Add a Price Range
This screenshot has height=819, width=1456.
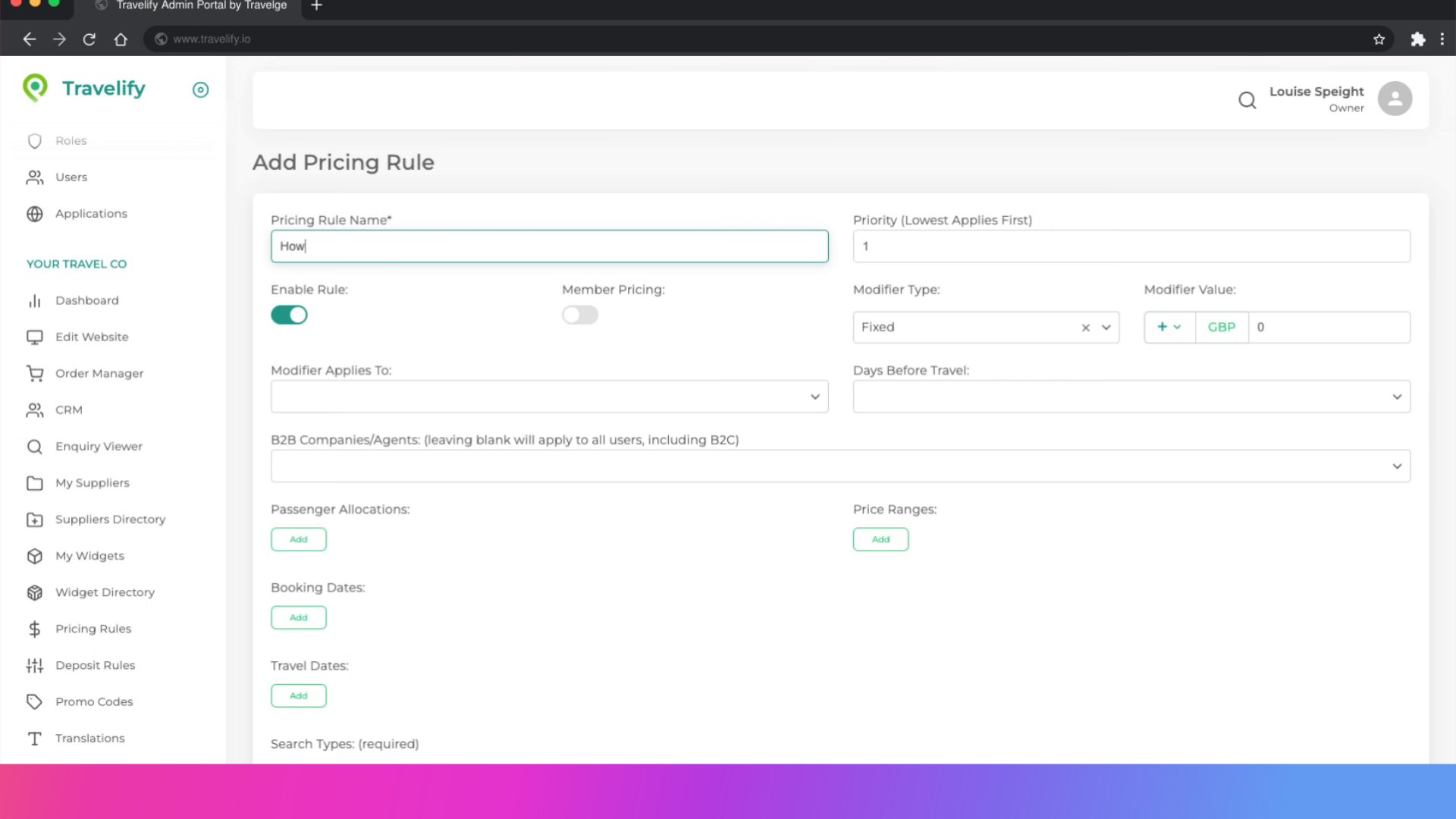[x=880, y=539]
